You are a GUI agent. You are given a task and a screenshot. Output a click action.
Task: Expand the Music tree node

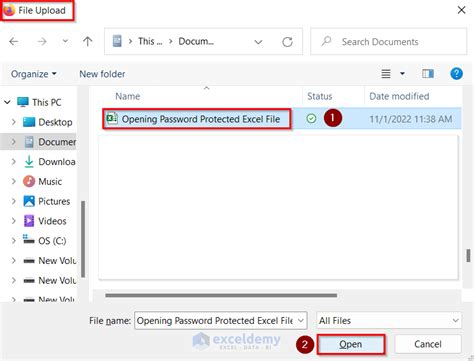pos(13,181)
